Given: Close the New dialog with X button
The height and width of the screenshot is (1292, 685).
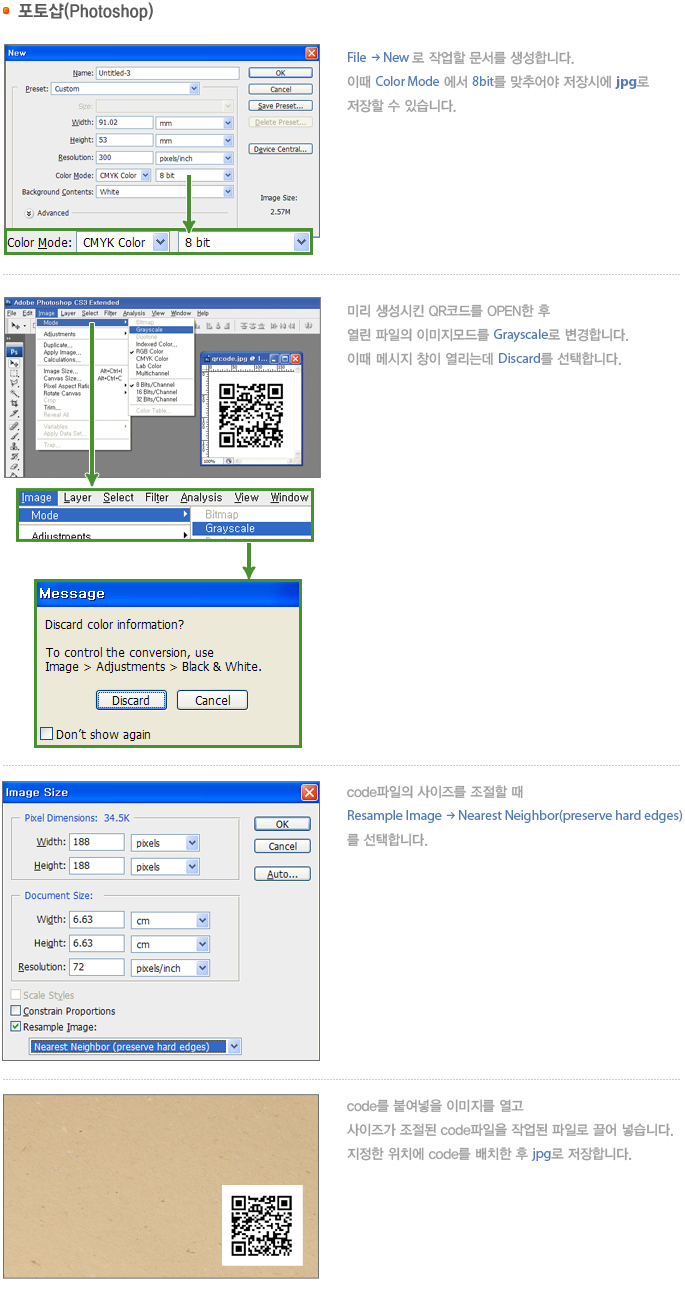Looking at the screenshot, I should pos(312,53).
